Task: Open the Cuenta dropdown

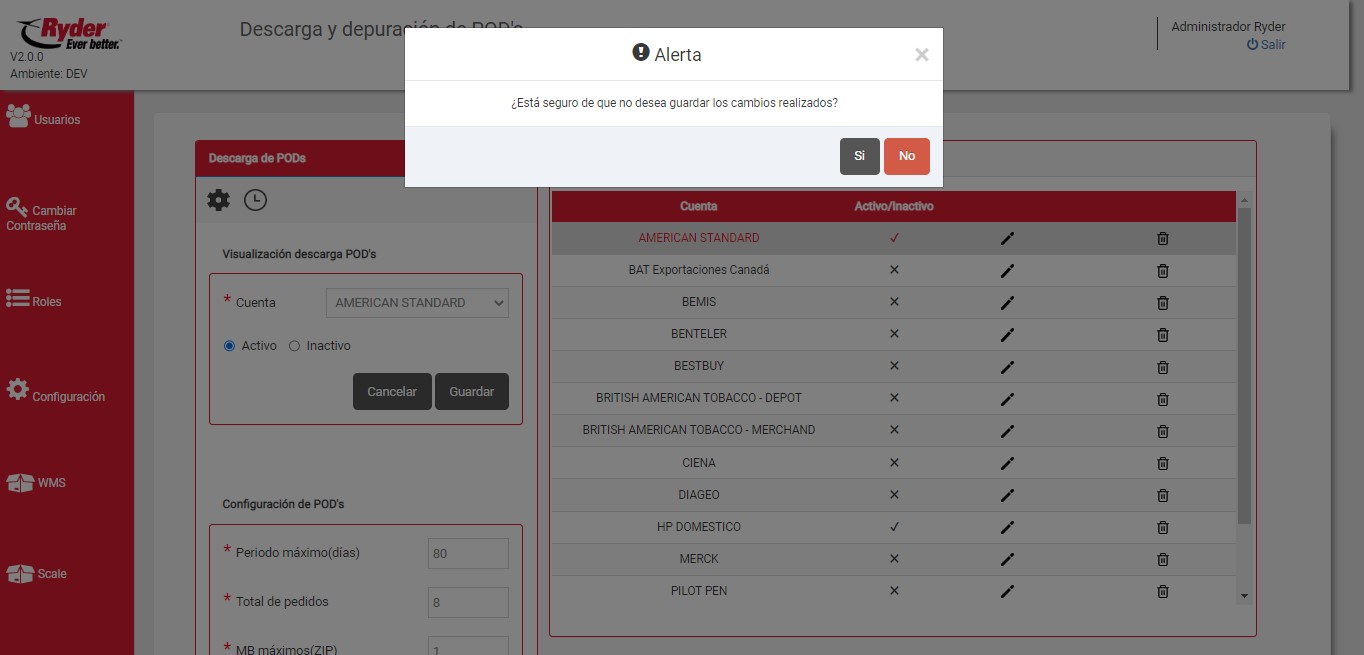Action: click(417, 303)
